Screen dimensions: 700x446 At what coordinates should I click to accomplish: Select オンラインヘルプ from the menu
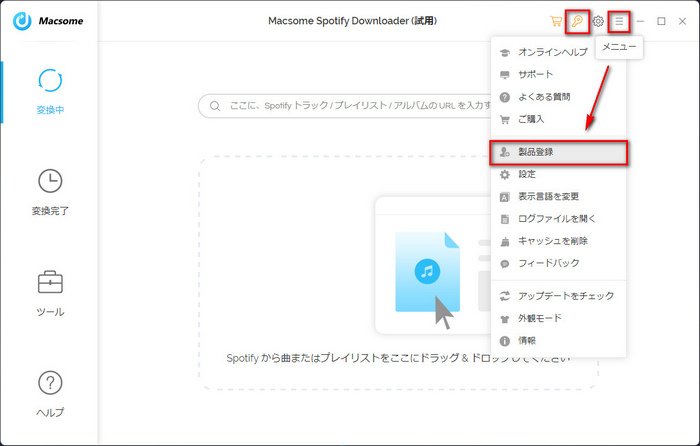558,52
